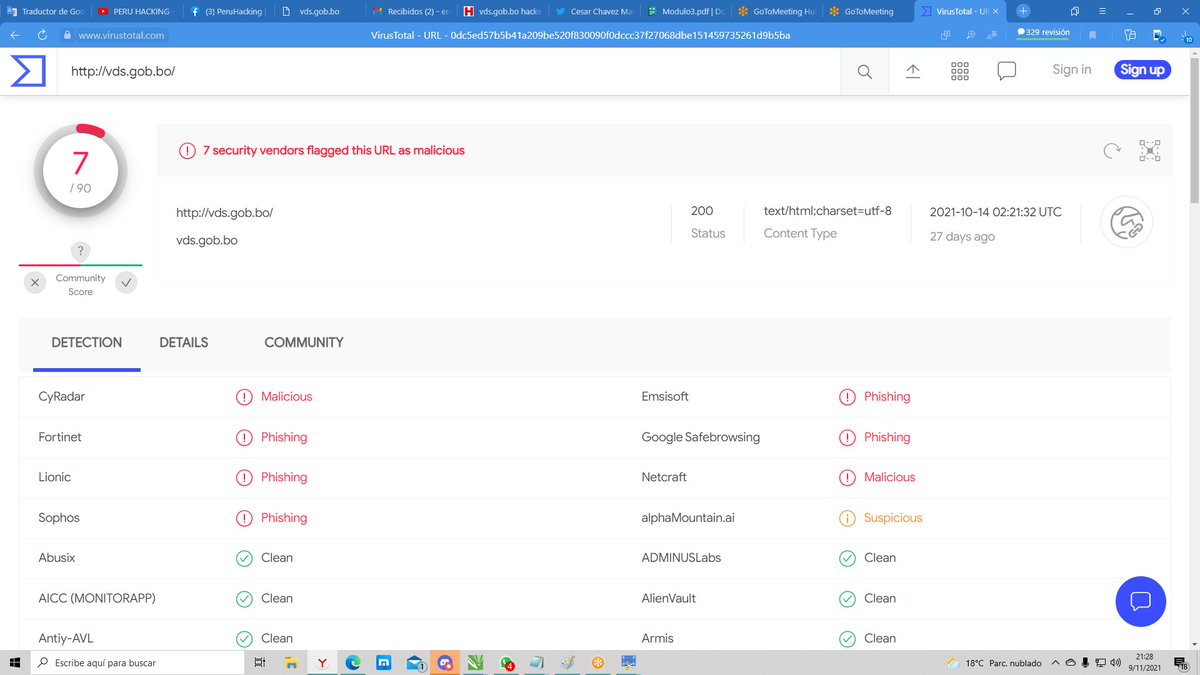Switch to the DETAILS tab

184,343
